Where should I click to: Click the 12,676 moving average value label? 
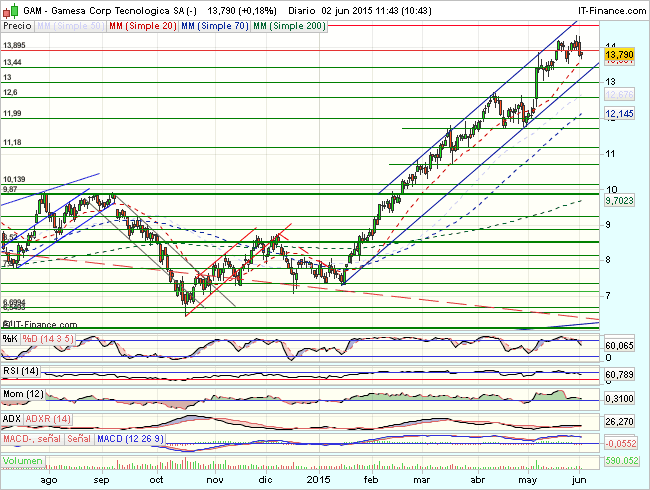coord(619,95)
